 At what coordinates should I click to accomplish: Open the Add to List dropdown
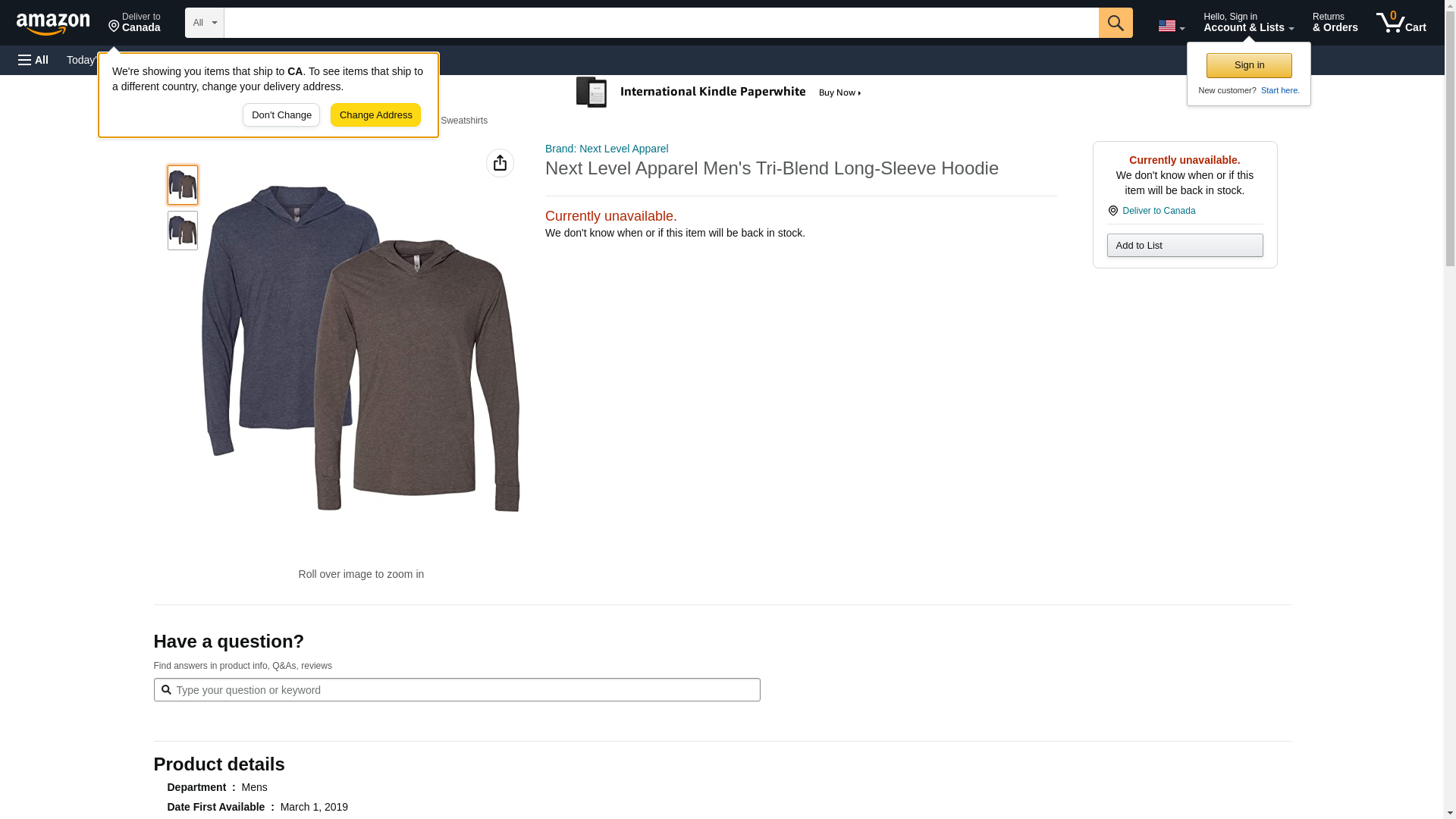[x=1184, y=246]
